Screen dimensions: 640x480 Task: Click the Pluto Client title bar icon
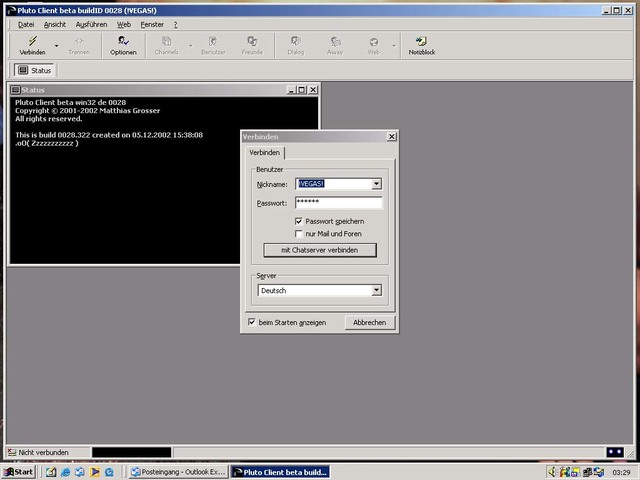tap(11, 10)
